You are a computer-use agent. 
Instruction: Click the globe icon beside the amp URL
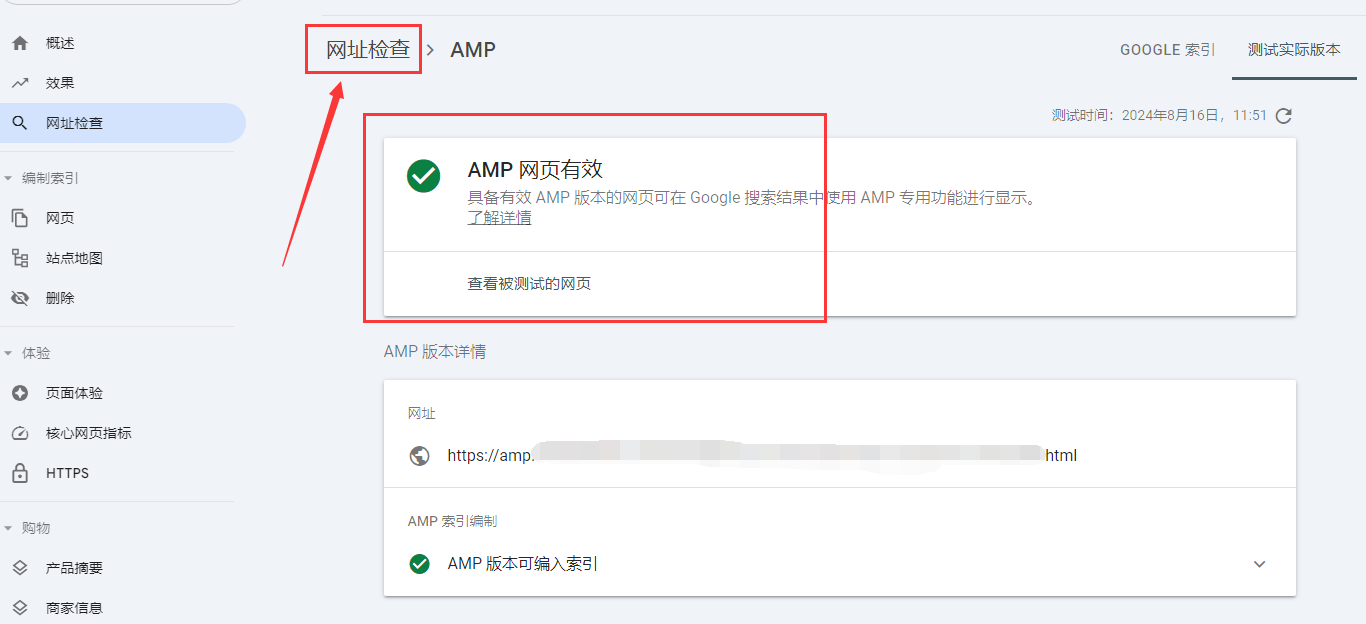420,456
